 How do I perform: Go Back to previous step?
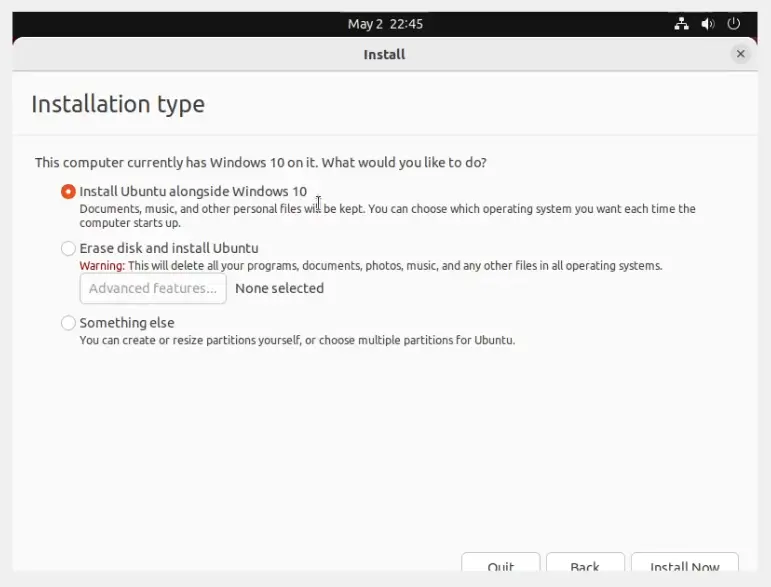[x=585, y=563]
